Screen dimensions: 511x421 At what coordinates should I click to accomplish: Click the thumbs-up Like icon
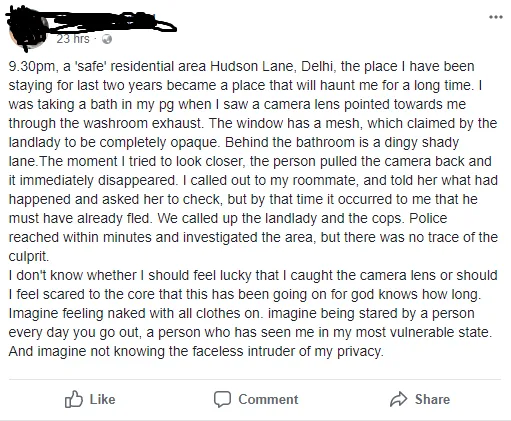74,399
